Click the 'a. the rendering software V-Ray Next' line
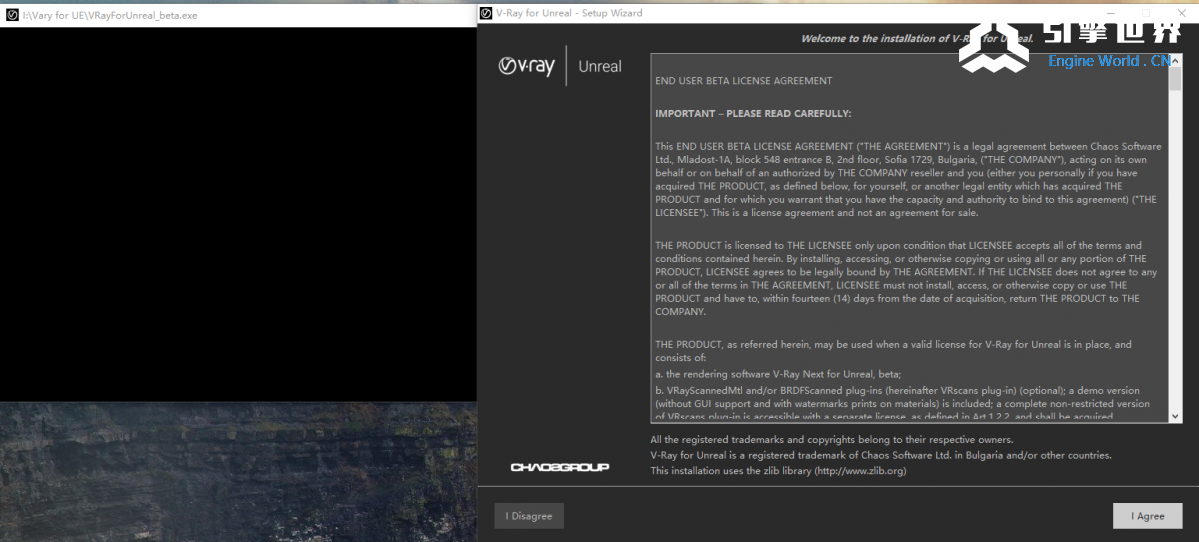Screen dimensions: 1199x542 (778, 374)
